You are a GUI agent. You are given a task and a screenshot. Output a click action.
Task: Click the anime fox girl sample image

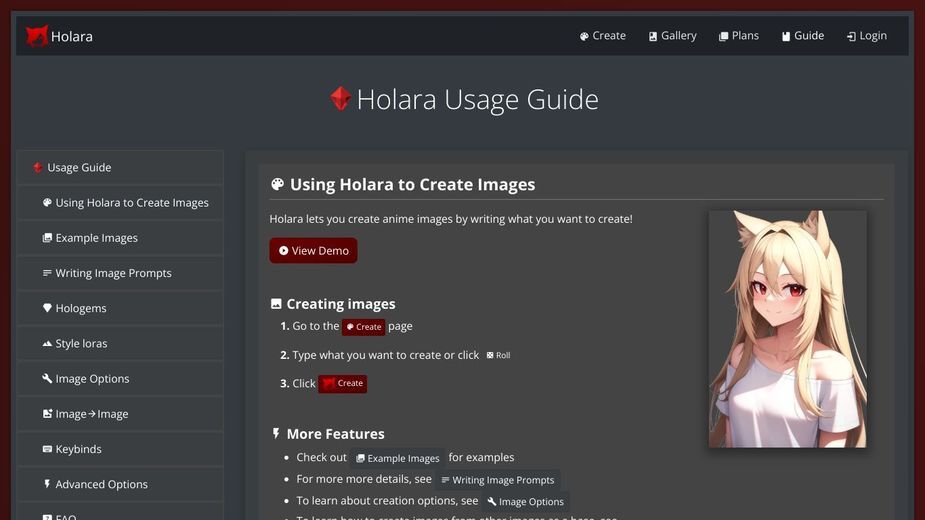(788, 329)
